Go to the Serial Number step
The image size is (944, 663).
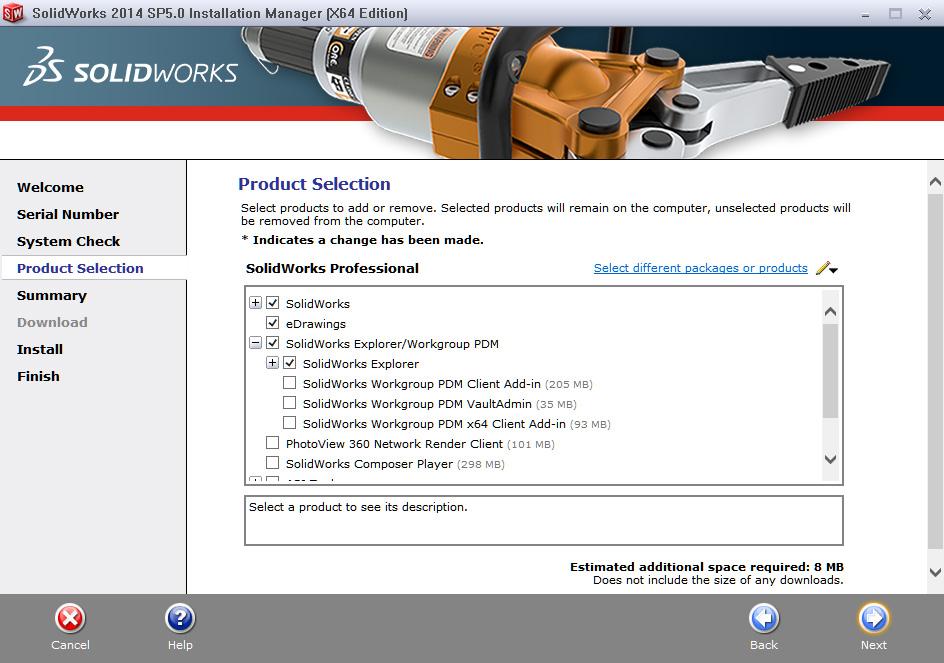(67, 214)
